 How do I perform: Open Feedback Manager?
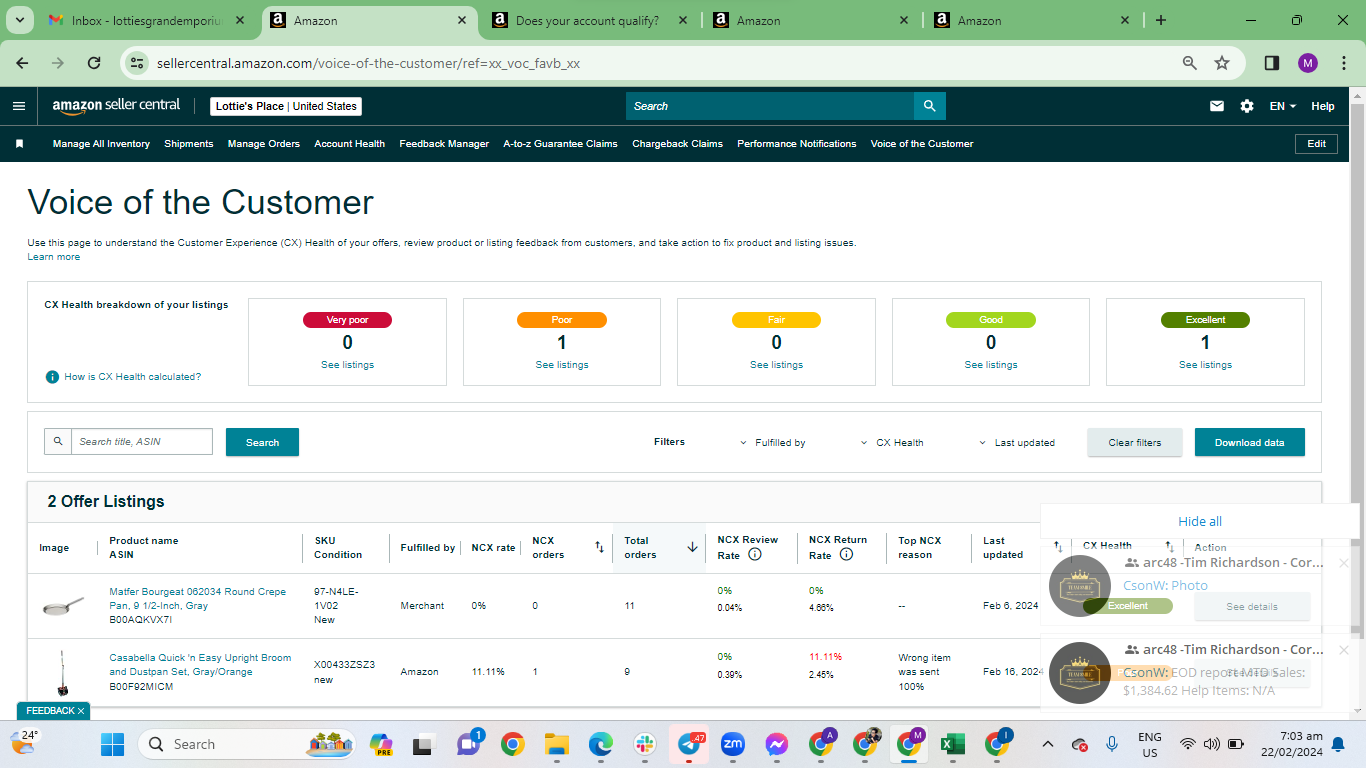pos(444,144)
